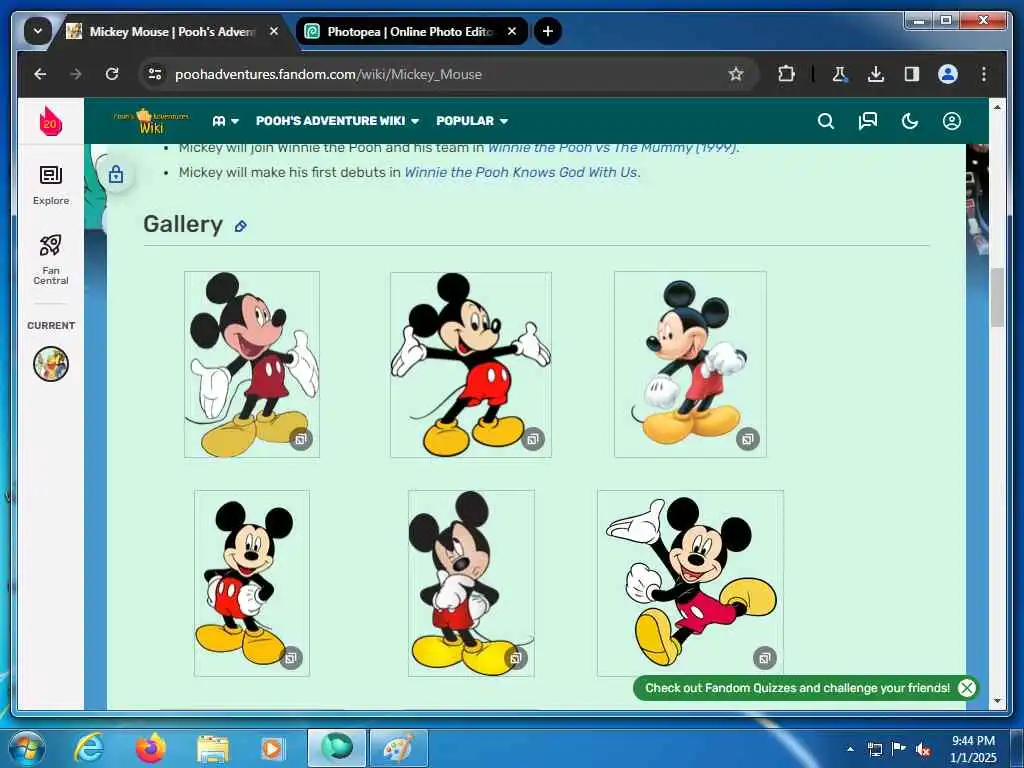Screen dimensions: 1024x768
Task: Open gallery image of jumping Mickey
Action: click(x=690, y=583)
